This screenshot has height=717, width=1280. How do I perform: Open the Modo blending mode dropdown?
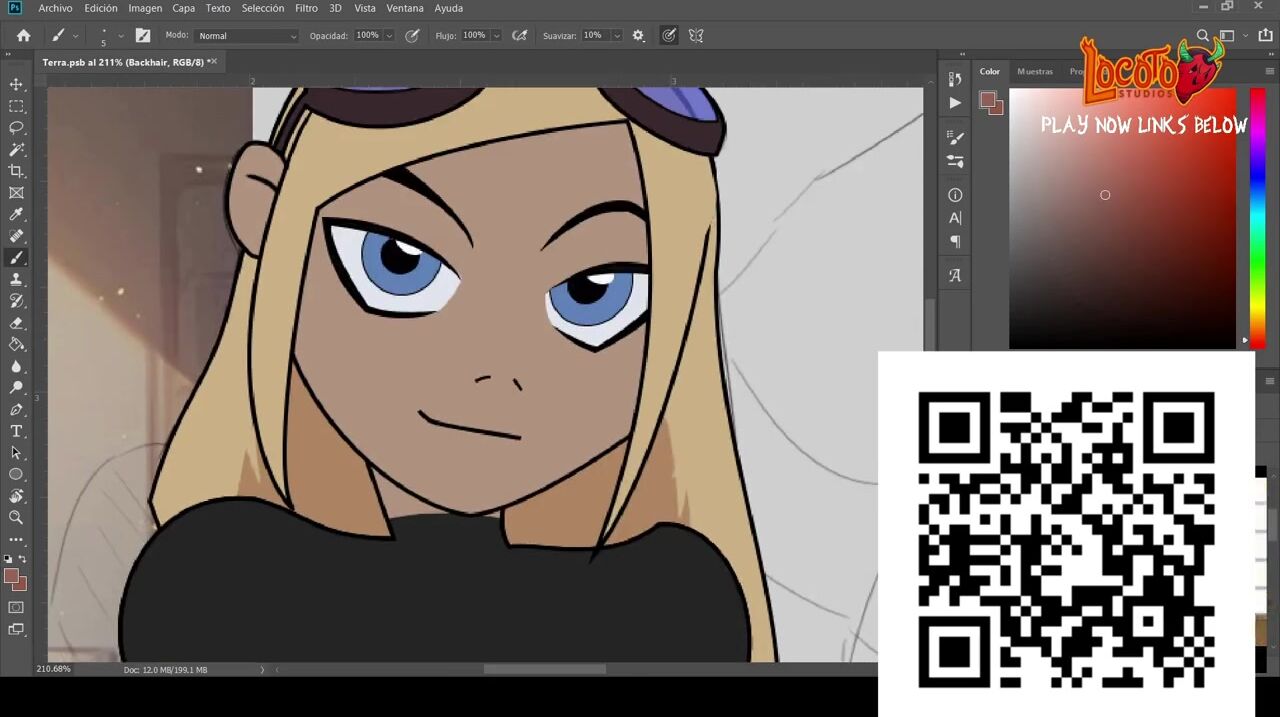247,35
